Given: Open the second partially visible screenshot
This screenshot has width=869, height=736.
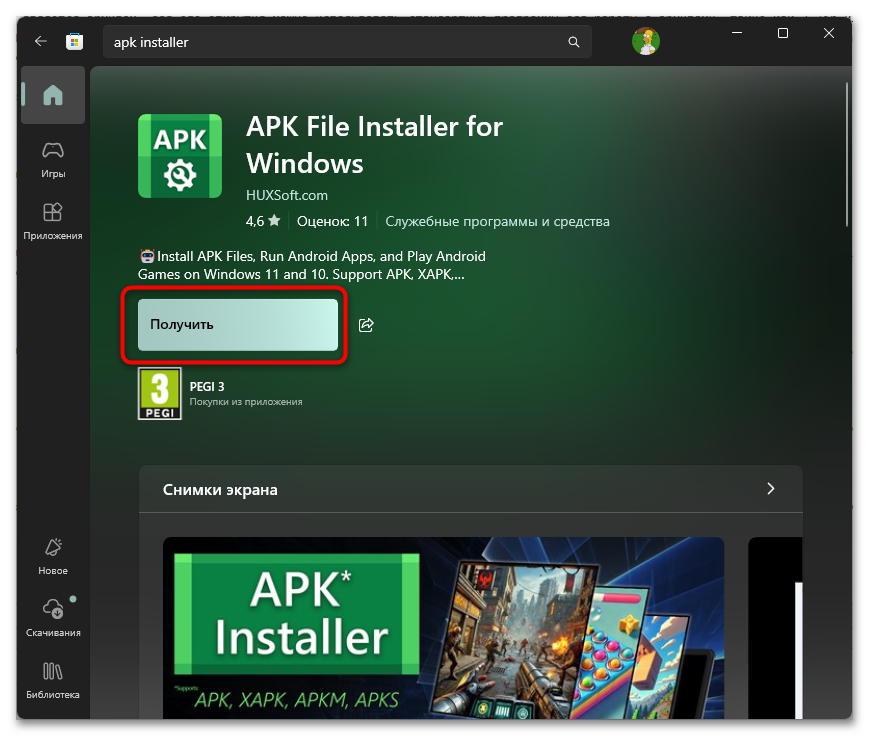Looking at the screenshot, I should 775,628.
